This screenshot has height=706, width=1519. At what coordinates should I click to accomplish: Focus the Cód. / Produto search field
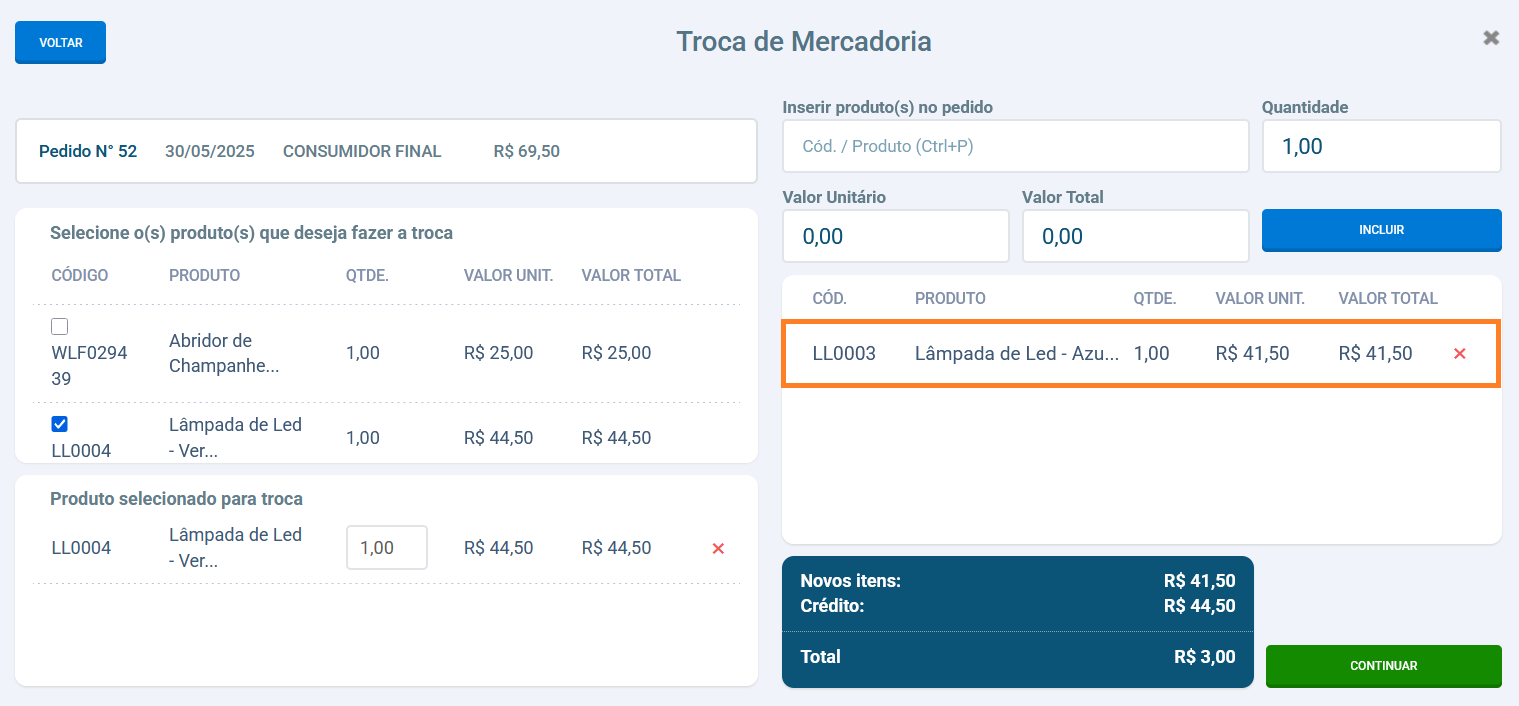point(1015,146)
